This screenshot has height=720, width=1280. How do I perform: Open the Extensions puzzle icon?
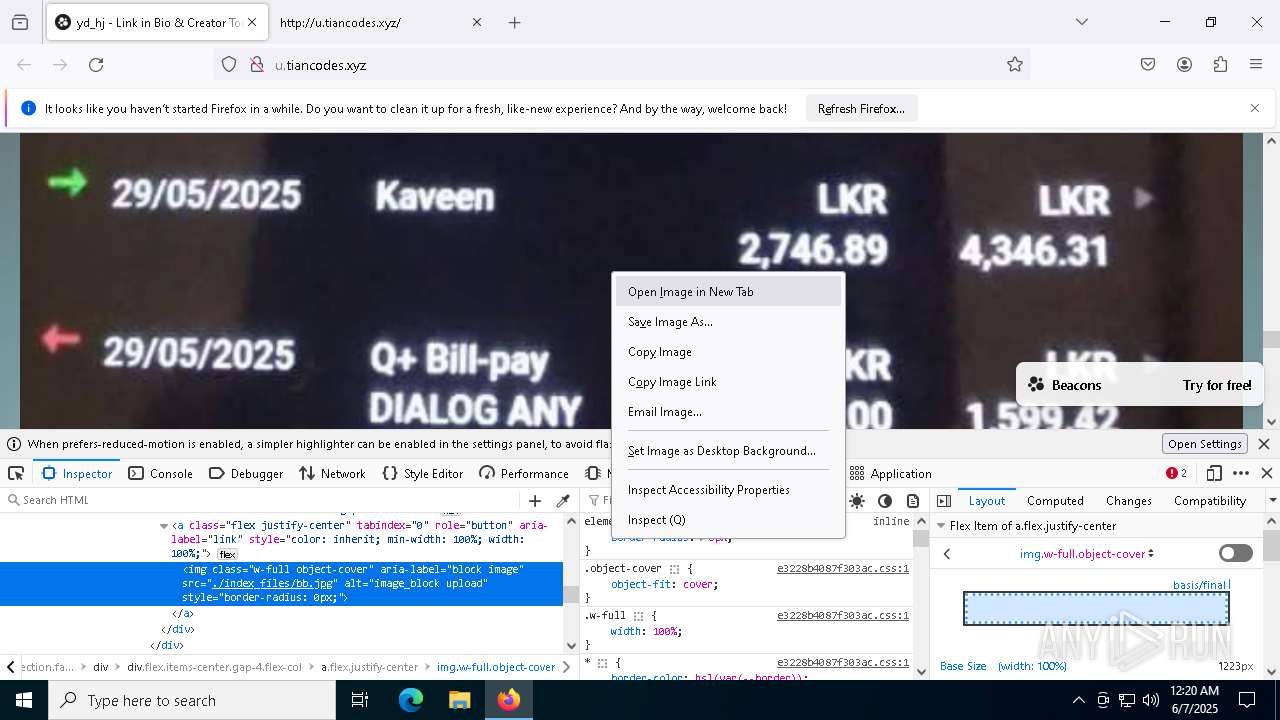tap(1220, 65)
